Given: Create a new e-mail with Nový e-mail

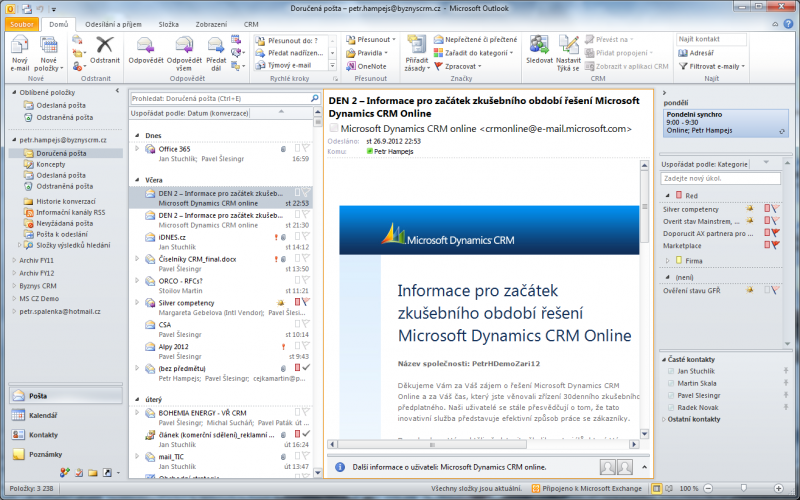Looking at the screenshot, I should click(x=20, y=53).
